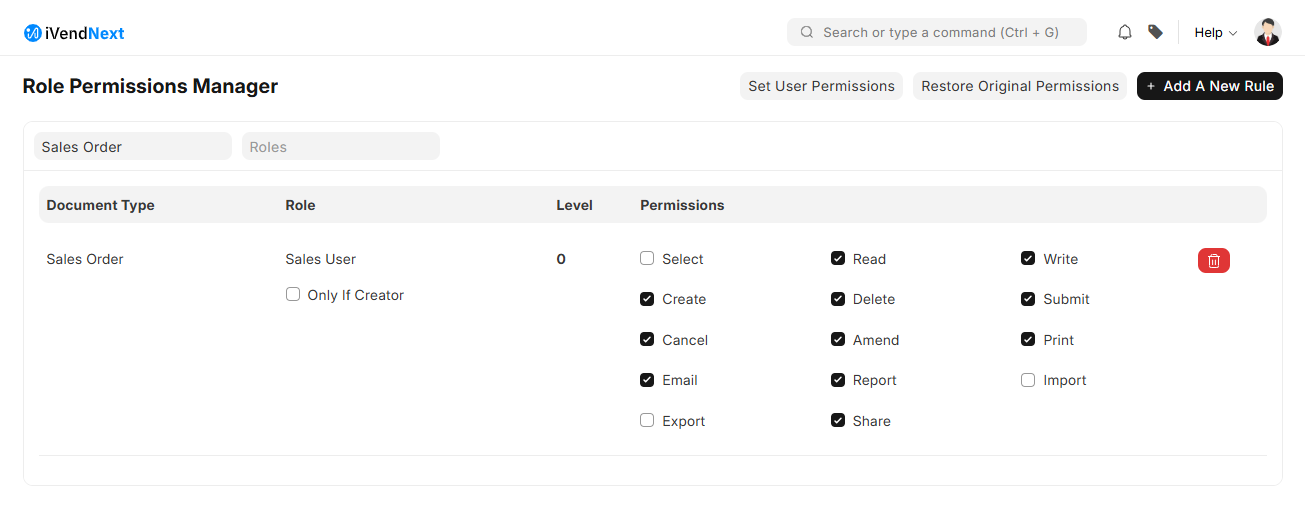Click the iVendNext logo
The height and width of the screenshot is (507, 1305).
[74, 33]
